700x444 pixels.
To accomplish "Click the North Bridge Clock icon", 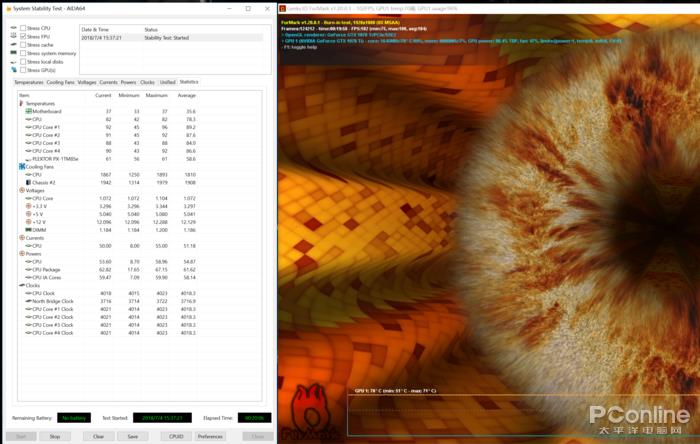I will 29,301.
